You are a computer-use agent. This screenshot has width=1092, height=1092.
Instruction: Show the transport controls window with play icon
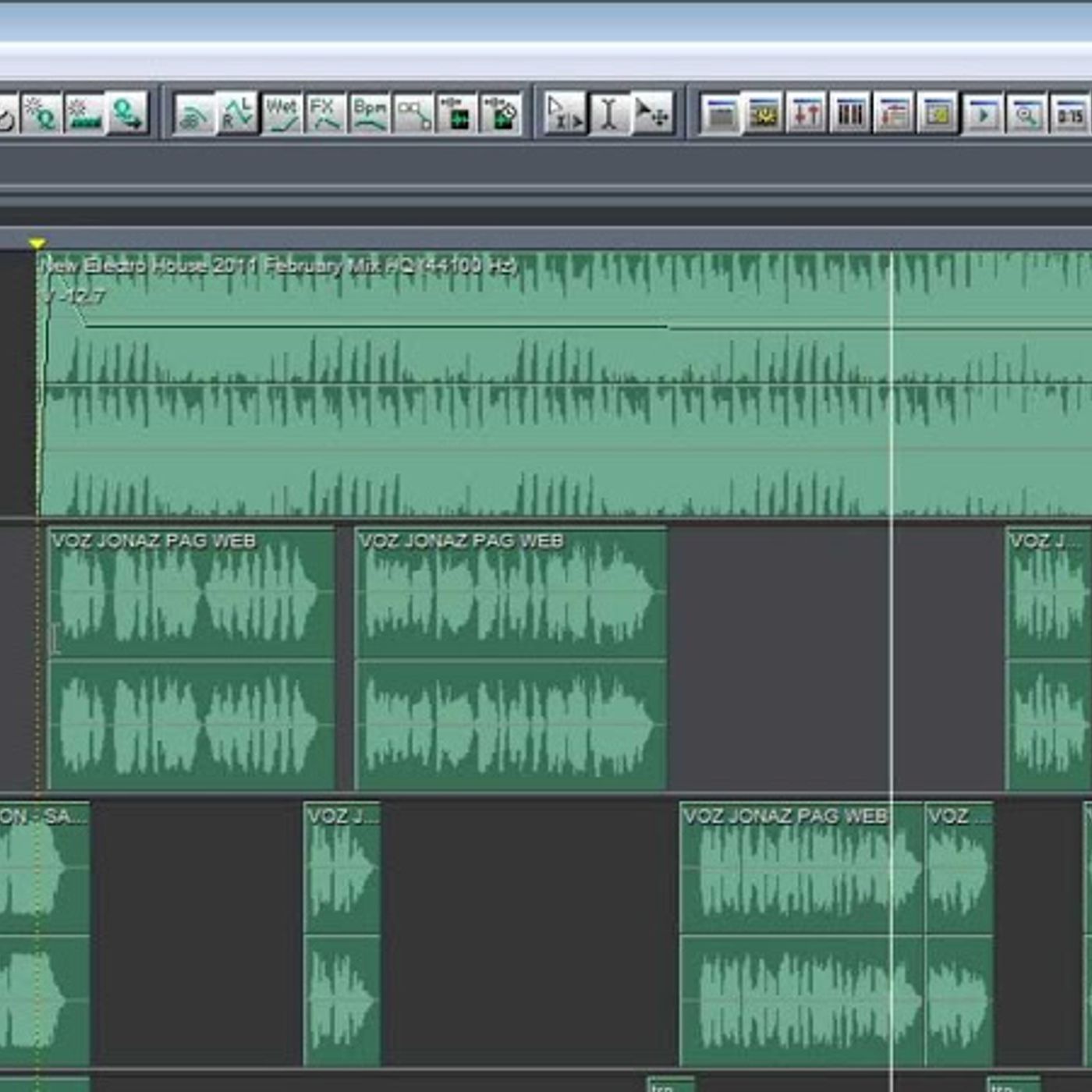(982, 115)
